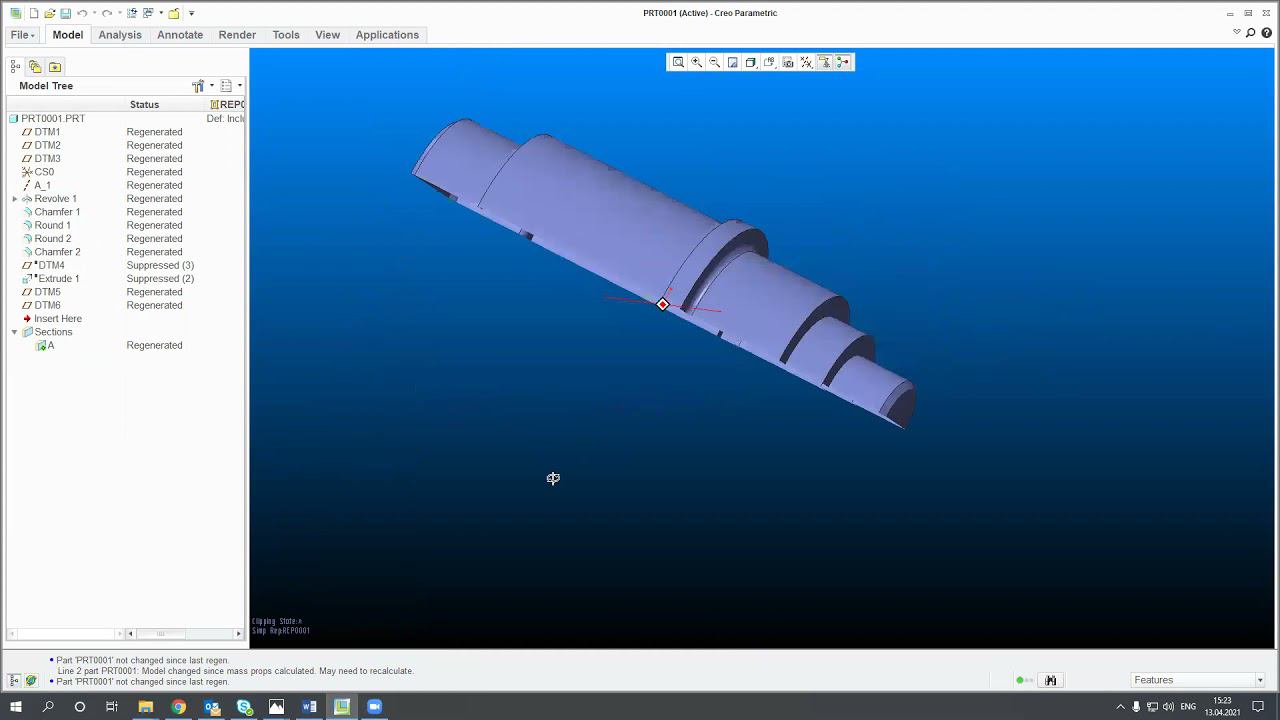Select Round 2 feature
Image resolution: width=1280 pixels, height=720 pixels.
pyautogui.click(x=53, y=239)
